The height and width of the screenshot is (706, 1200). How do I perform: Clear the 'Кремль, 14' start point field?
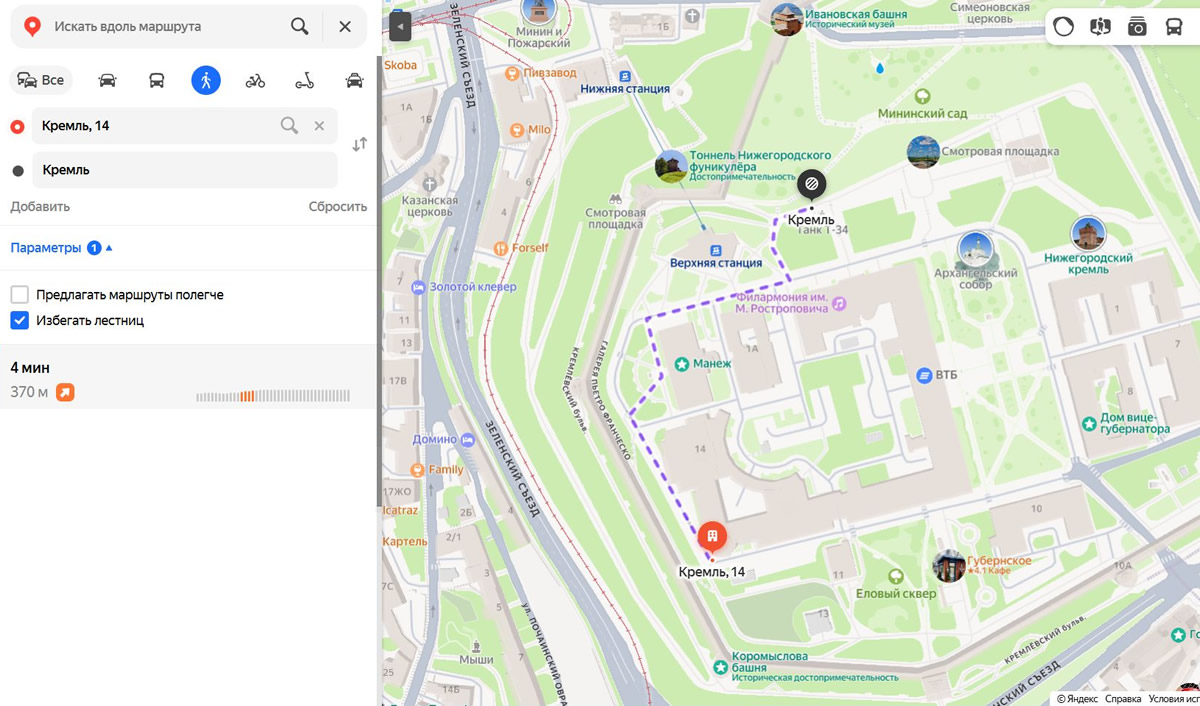[319, 126]
